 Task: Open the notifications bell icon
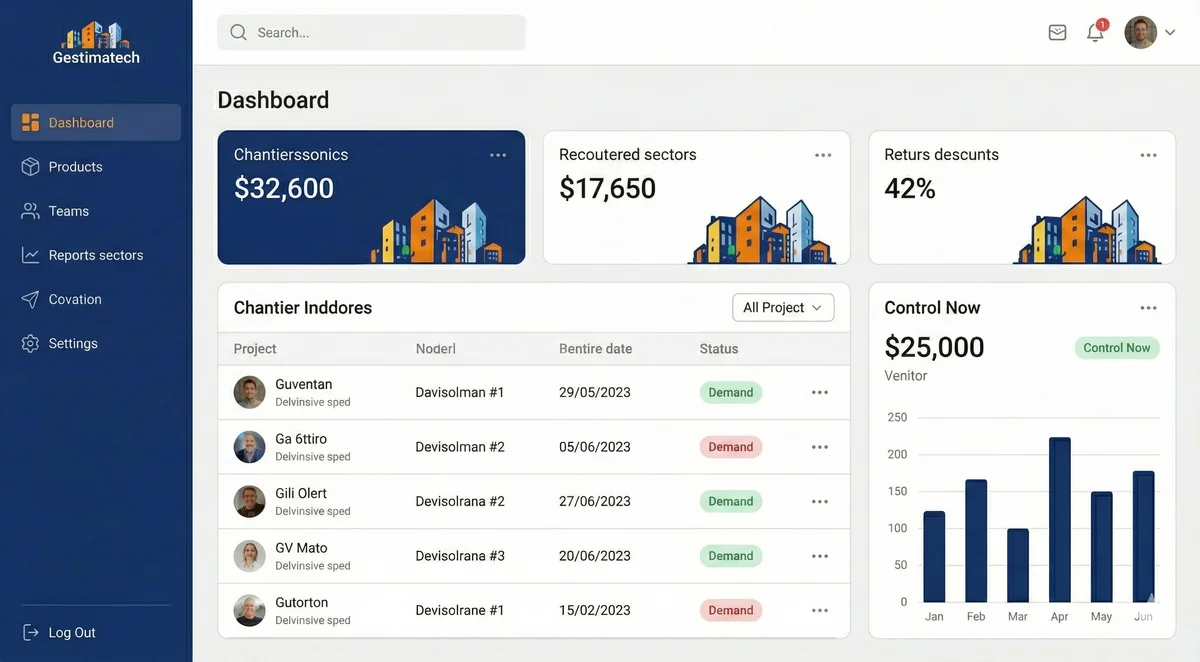click(1095, 33)
